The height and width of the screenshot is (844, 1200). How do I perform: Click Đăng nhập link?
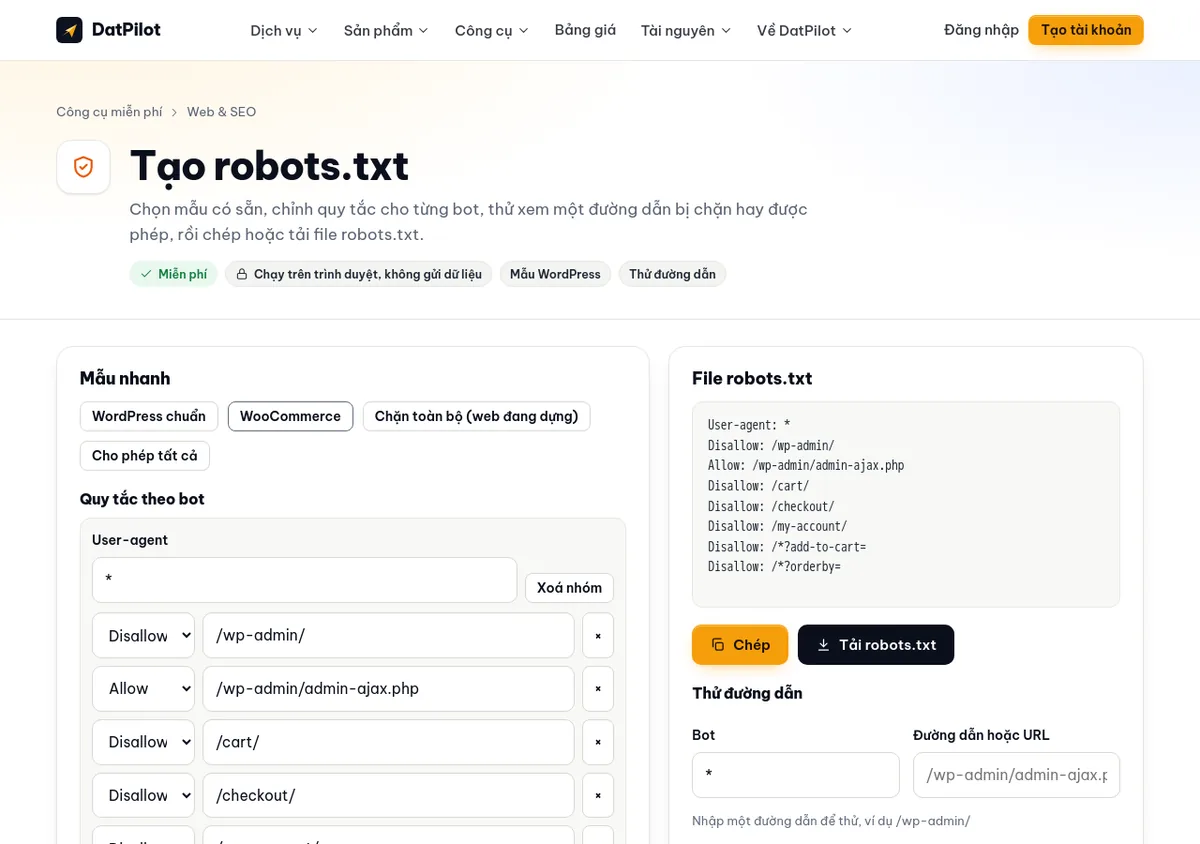(981, 30)
